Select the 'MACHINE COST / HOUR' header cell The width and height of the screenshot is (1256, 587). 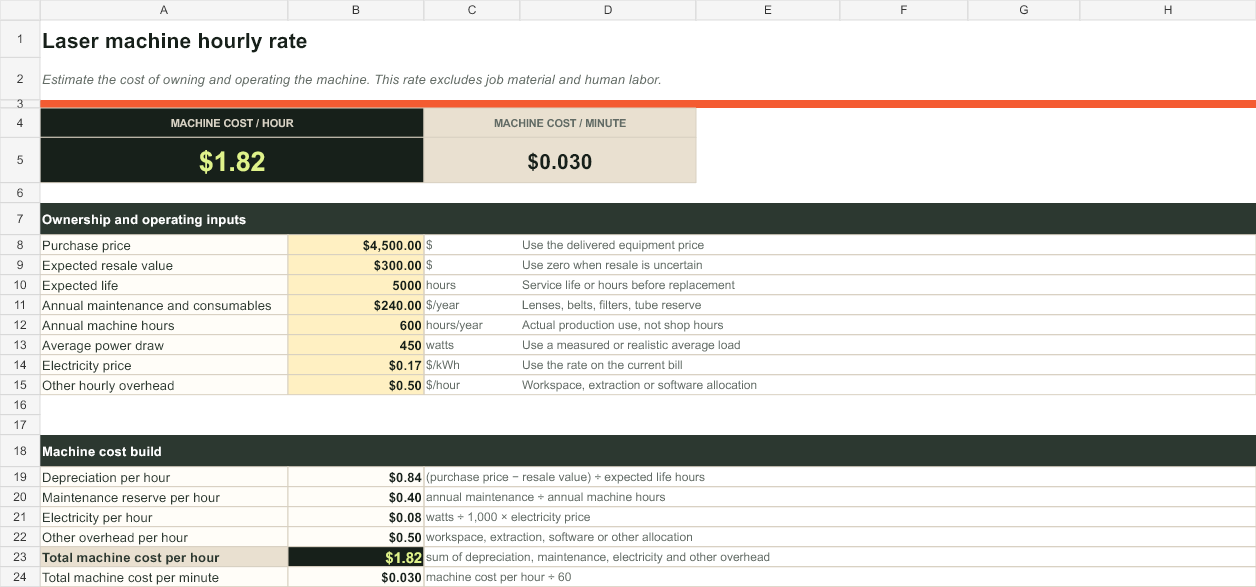point(232,123)
